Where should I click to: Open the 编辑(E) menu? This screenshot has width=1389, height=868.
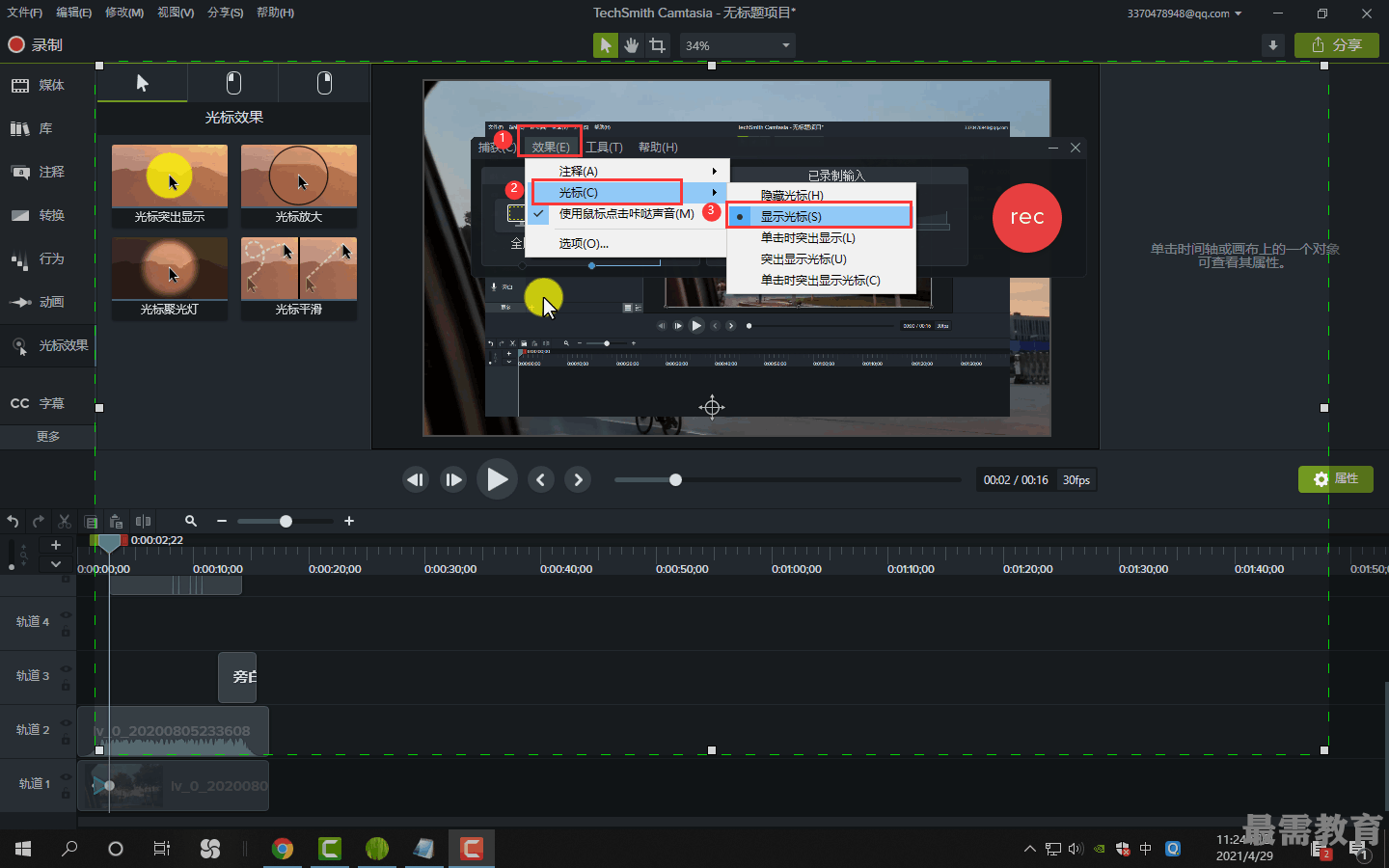(74, 13)
